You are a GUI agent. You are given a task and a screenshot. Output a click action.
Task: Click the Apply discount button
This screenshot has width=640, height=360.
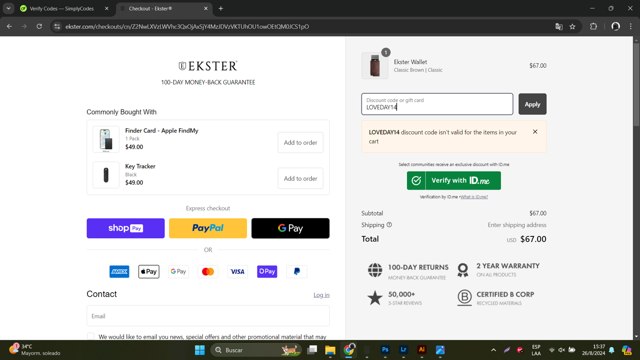(x=532, y=104)
